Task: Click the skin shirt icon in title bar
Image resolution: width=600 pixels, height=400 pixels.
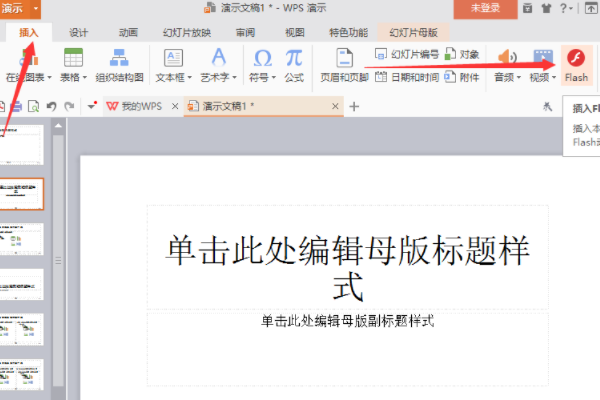Action: 546,8
